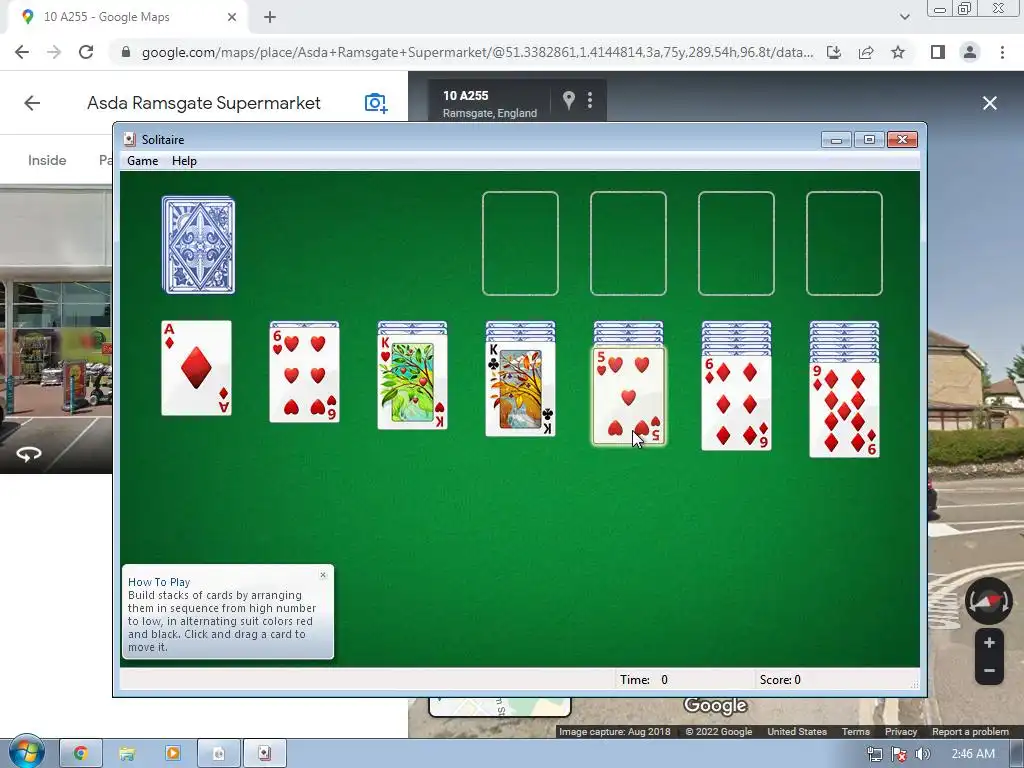Click the URL address bar in Chrome
This screenshot has height=768, width=1024.
[x=477, y=52]
